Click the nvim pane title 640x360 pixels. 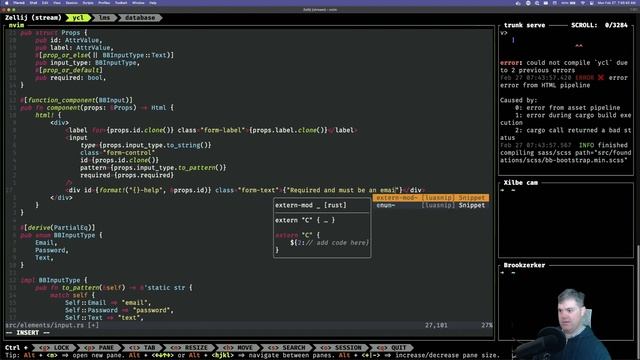point(16,25)
